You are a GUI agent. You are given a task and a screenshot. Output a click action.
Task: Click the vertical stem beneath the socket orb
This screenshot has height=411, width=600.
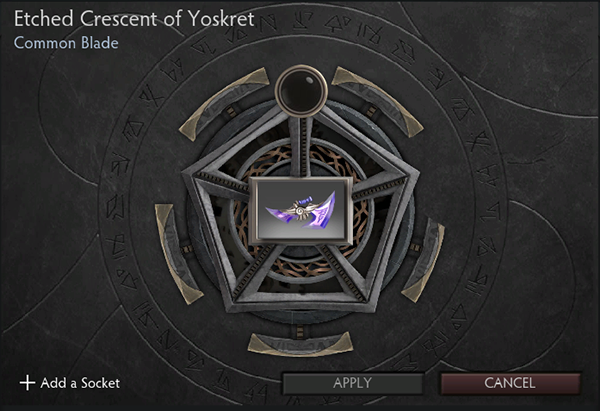[x=301, y=147]
